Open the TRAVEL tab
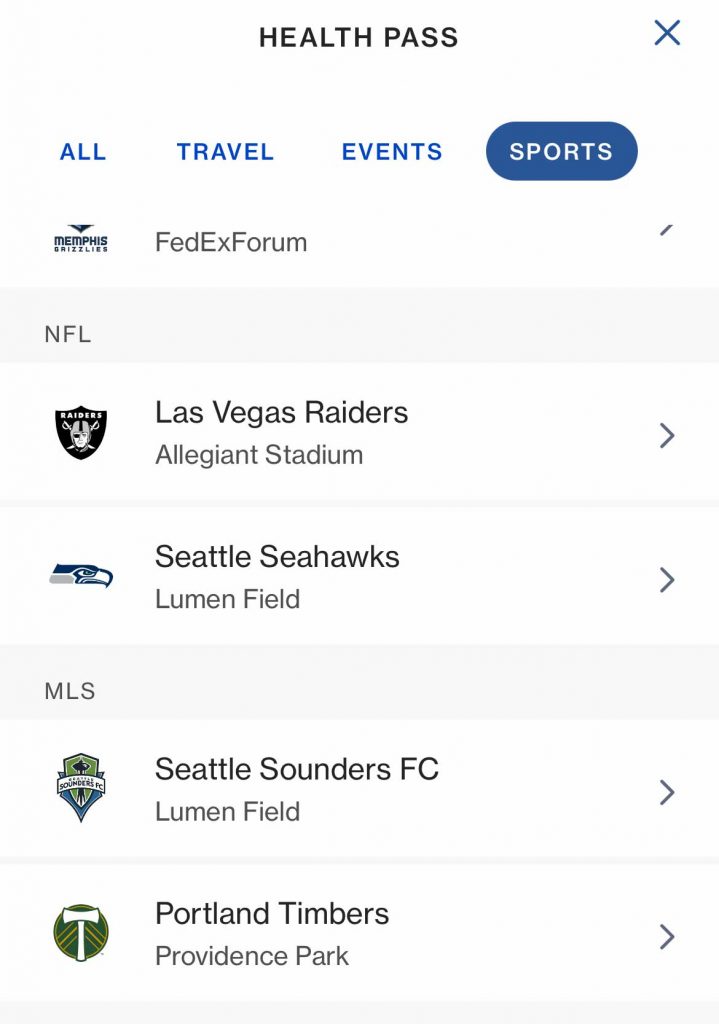Screen dimensions: 719x1024 (x=225, y=152)
